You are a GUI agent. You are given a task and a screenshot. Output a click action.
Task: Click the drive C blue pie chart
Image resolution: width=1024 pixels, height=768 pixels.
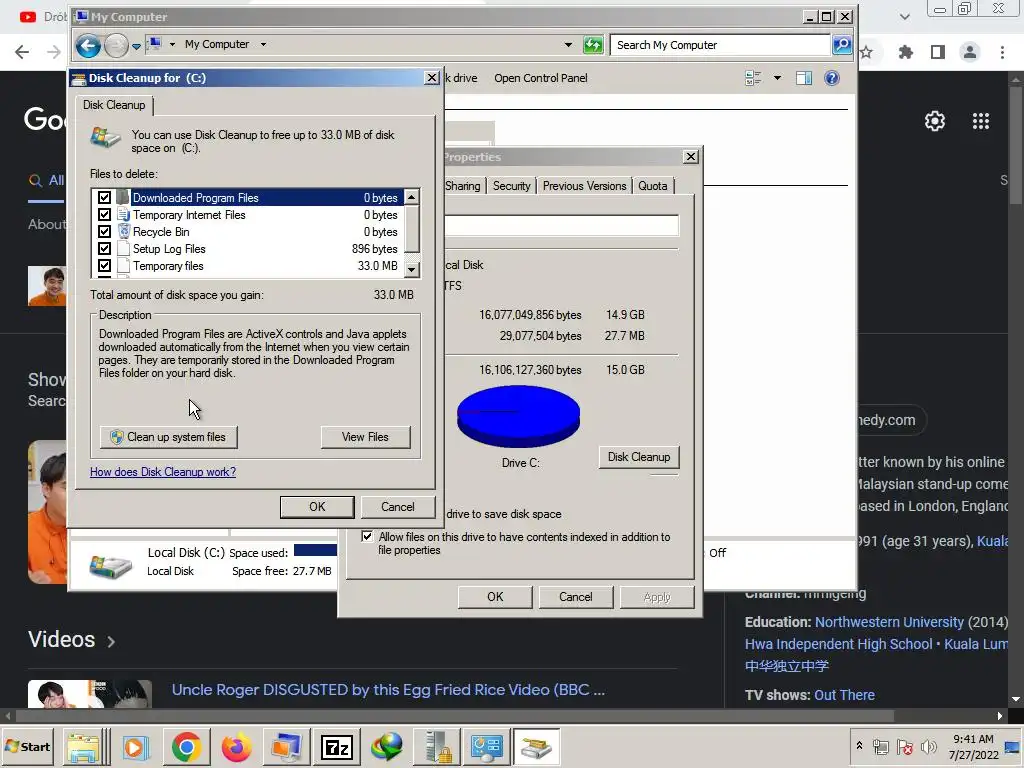click(519, 415)
